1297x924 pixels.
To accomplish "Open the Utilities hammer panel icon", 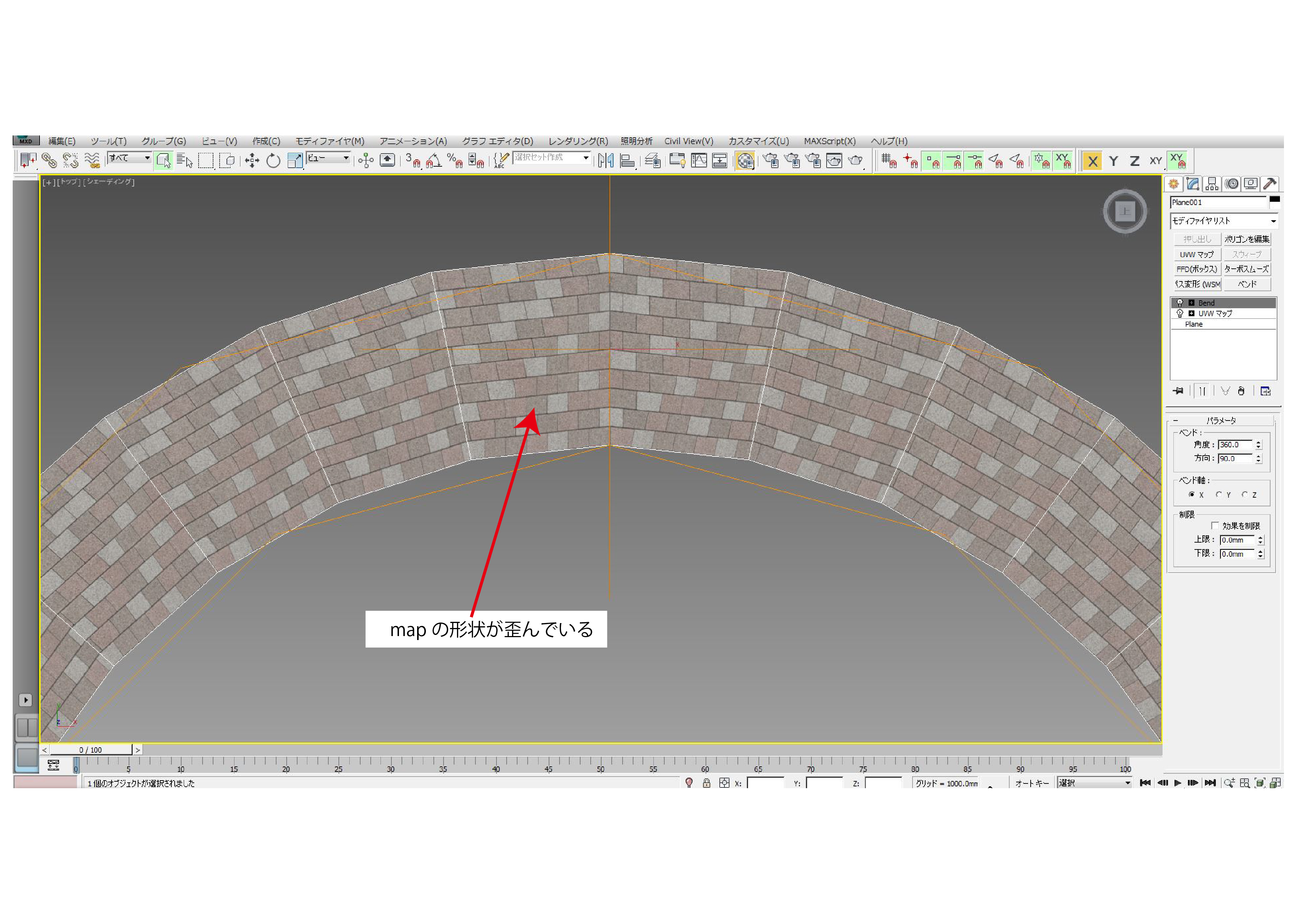I will pyautogui.click(x=1269, y=184).
